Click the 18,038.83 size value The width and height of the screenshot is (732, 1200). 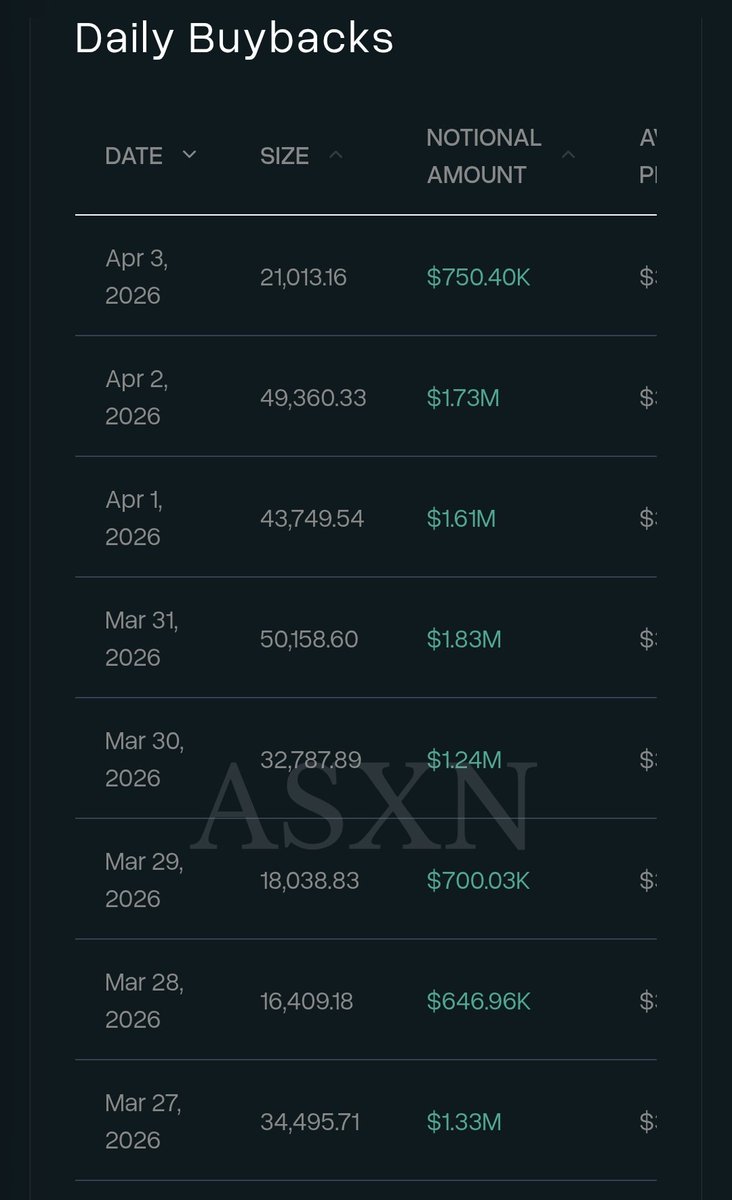[x=309, y=881]
